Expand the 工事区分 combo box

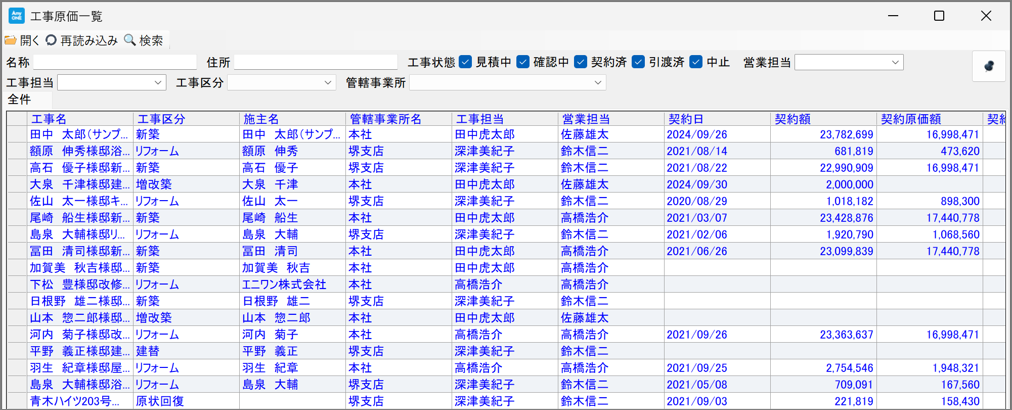(282, 83)
